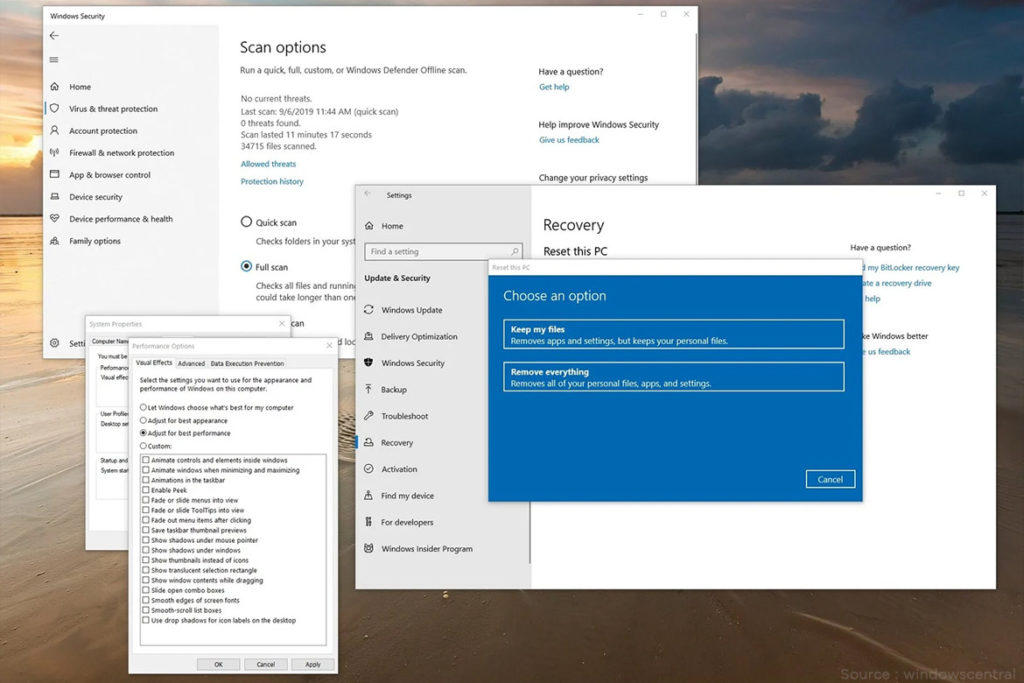
Task: Click the shield icon for Virus & threat protection
Action: pos(55,108)
